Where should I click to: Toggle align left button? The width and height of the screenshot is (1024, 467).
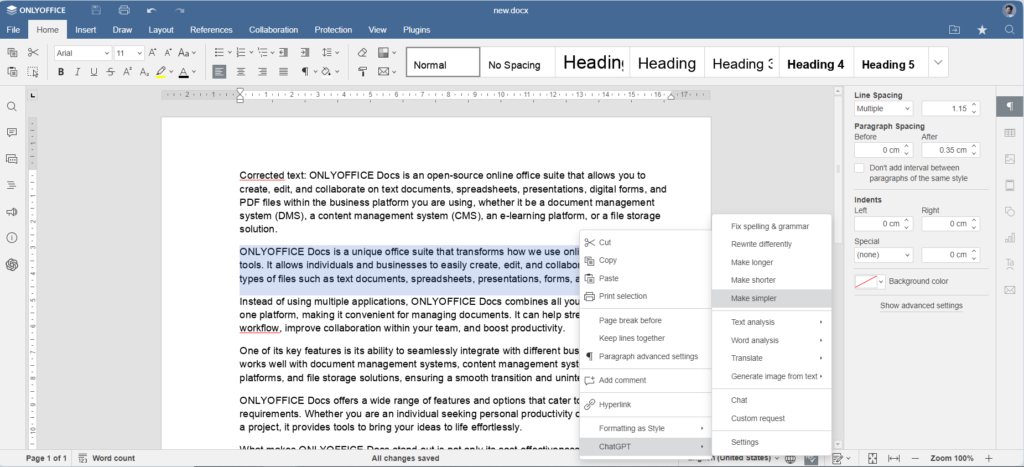click(x=219, y=72)
